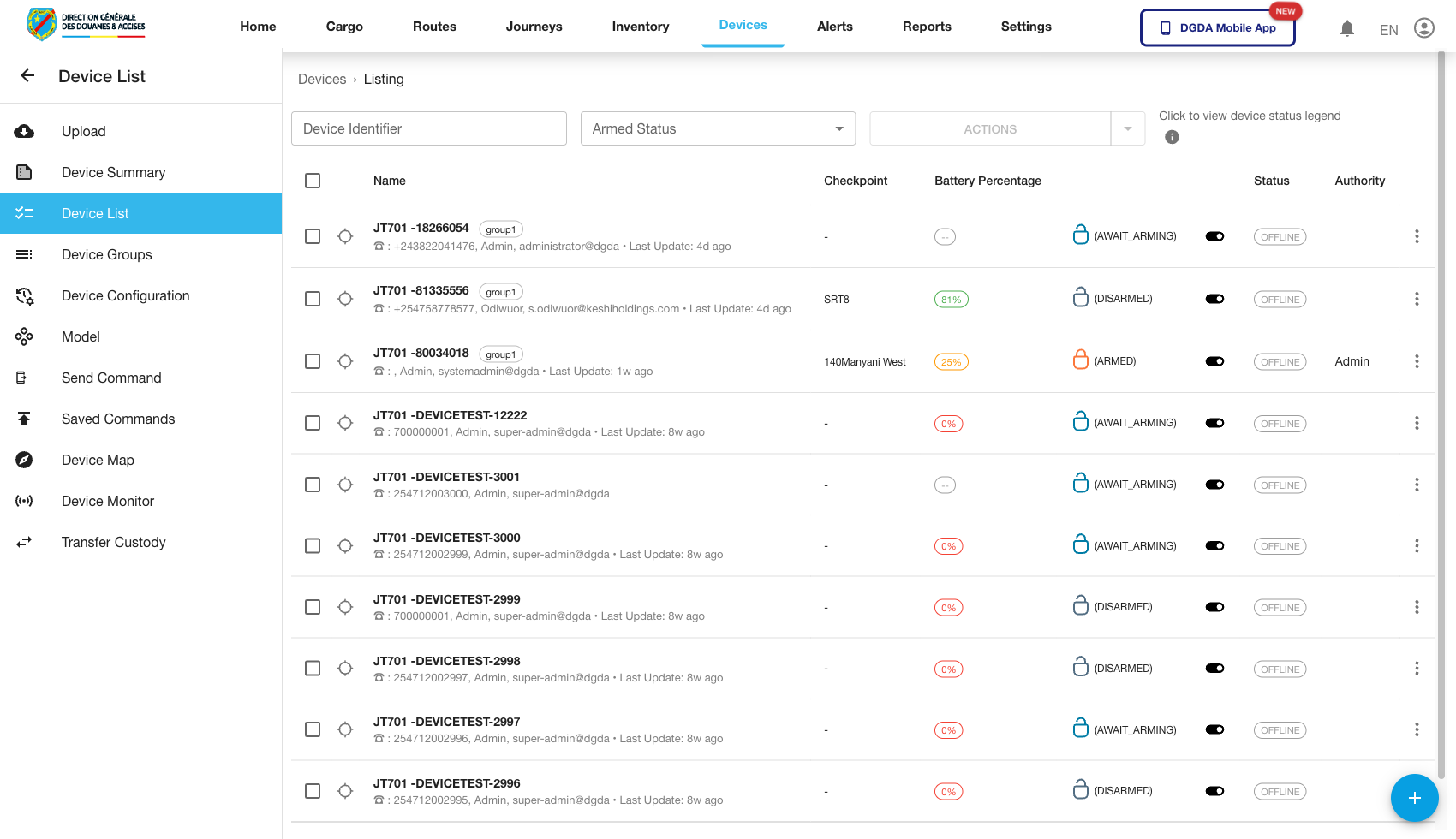Open the user account profile icon

(1423, 28)
